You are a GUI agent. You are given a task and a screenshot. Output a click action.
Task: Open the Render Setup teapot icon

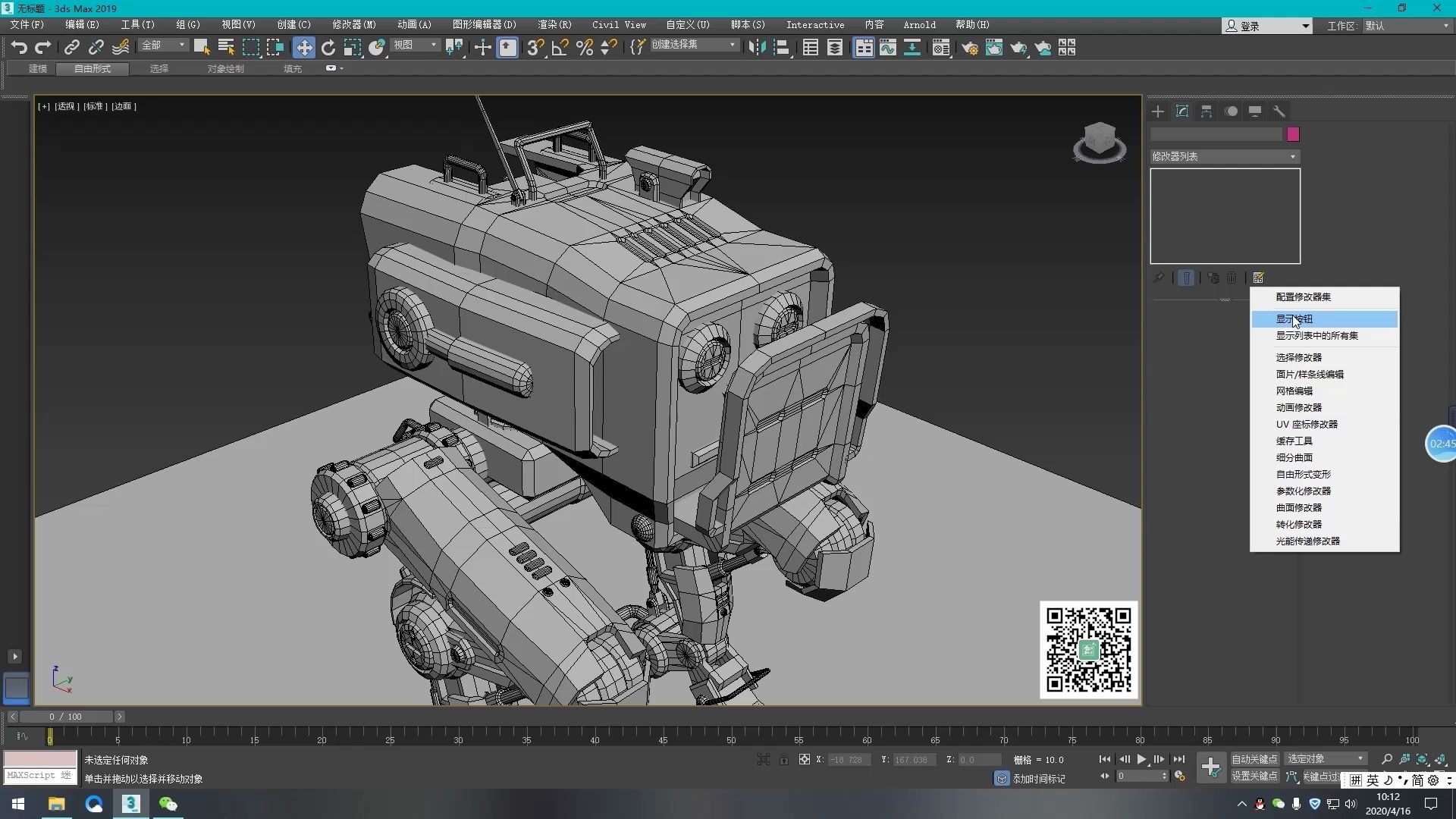tap(969, 48)
